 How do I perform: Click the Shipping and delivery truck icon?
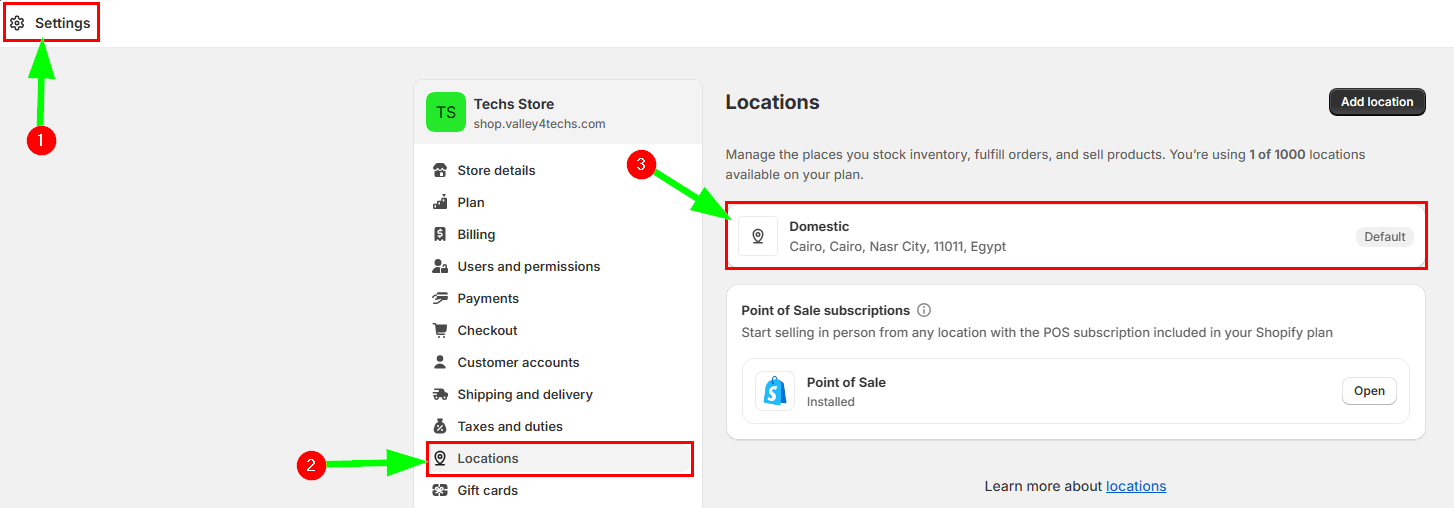coord(440,395)
